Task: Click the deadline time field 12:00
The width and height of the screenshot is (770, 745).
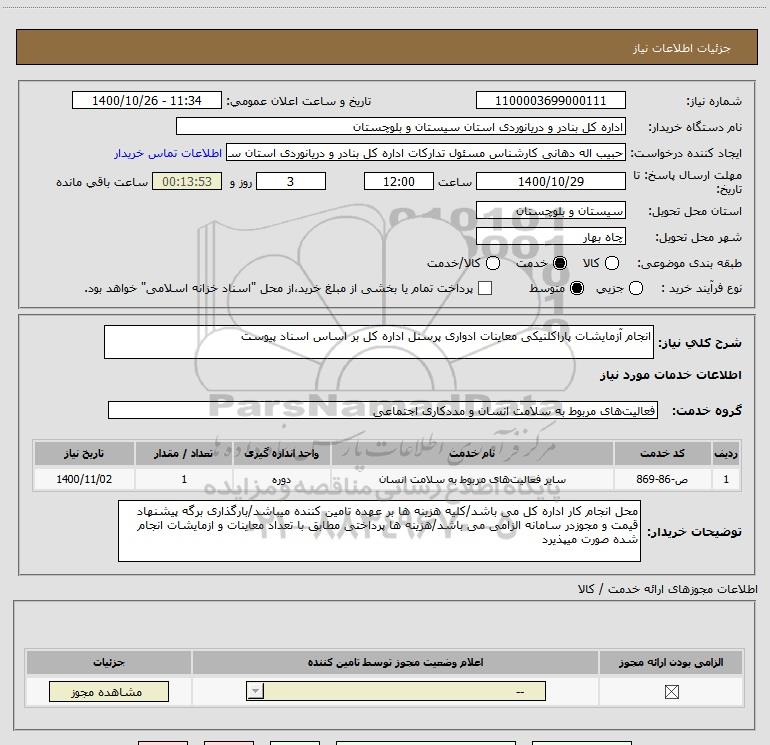Action: (399, 181)
